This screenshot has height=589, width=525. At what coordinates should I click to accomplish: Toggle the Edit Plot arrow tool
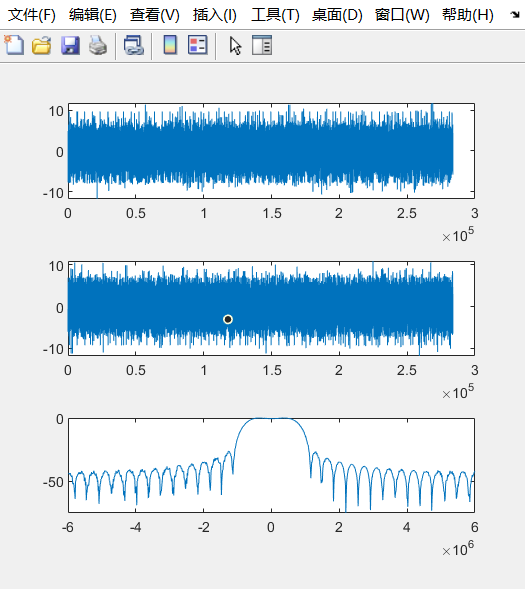(235, 46)
